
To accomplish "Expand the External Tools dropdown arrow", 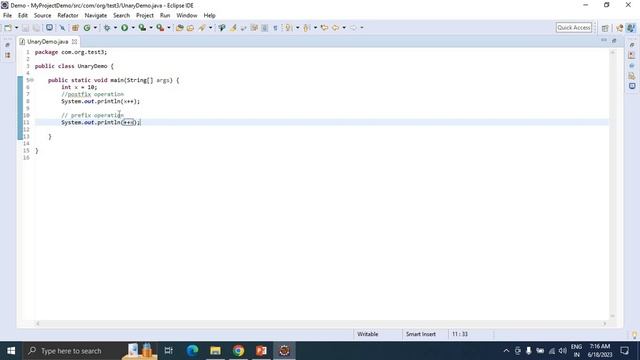I will coord(169,28).
